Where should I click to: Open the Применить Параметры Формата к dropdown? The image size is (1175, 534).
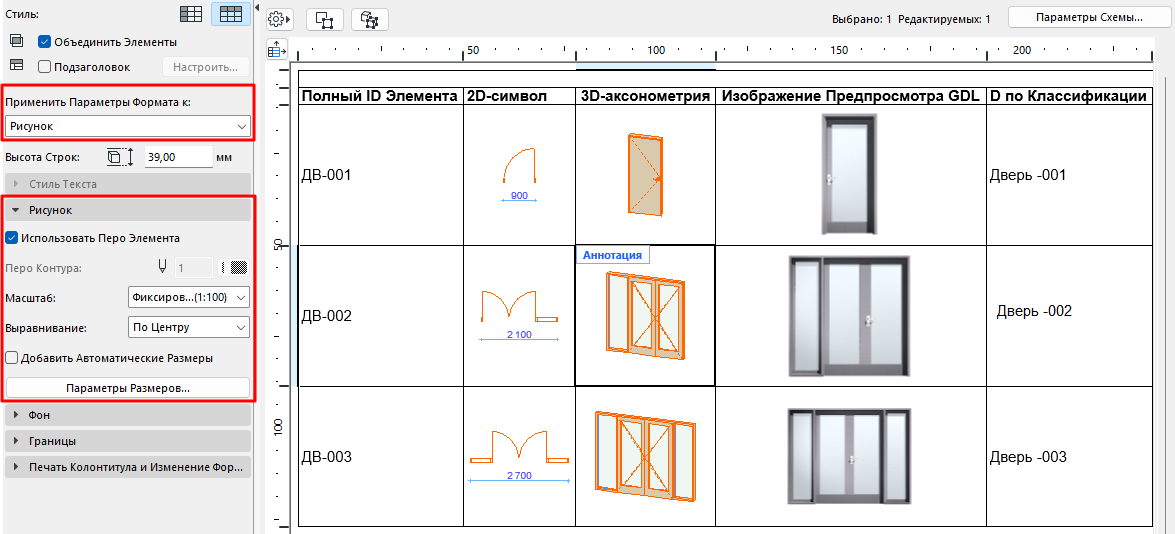tap(127, 127)
